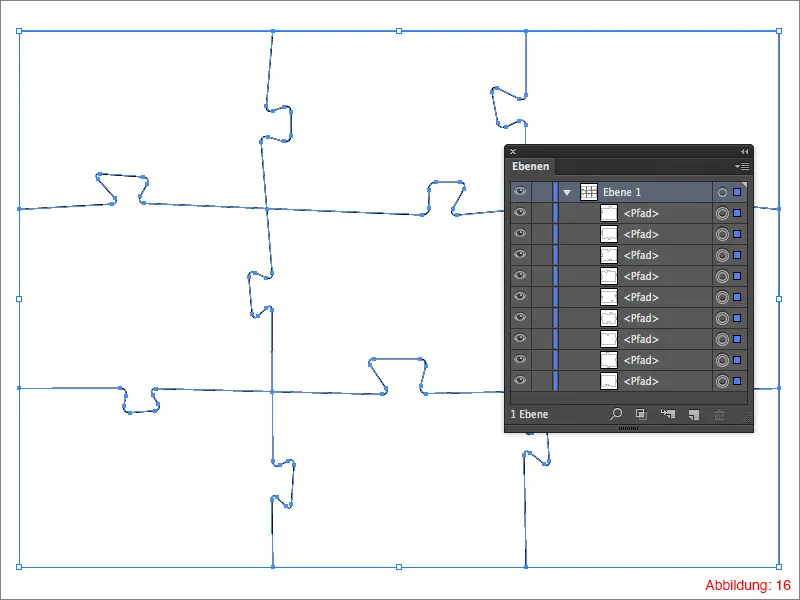The height and width of the screenshot is (600, 800).
Task: Select the Create New Sublayer icon
Action: (668, 414)
